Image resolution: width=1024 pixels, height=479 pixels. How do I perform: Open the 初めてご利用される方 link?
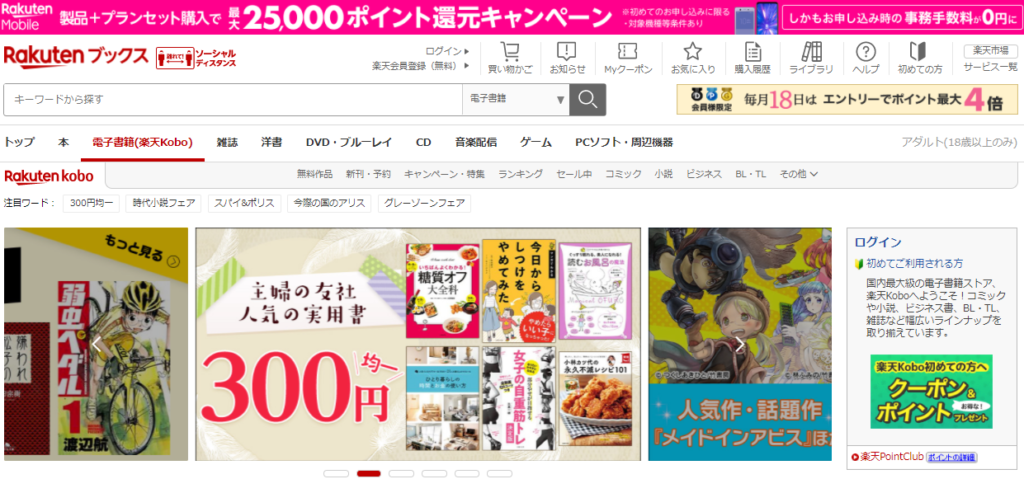914,263
